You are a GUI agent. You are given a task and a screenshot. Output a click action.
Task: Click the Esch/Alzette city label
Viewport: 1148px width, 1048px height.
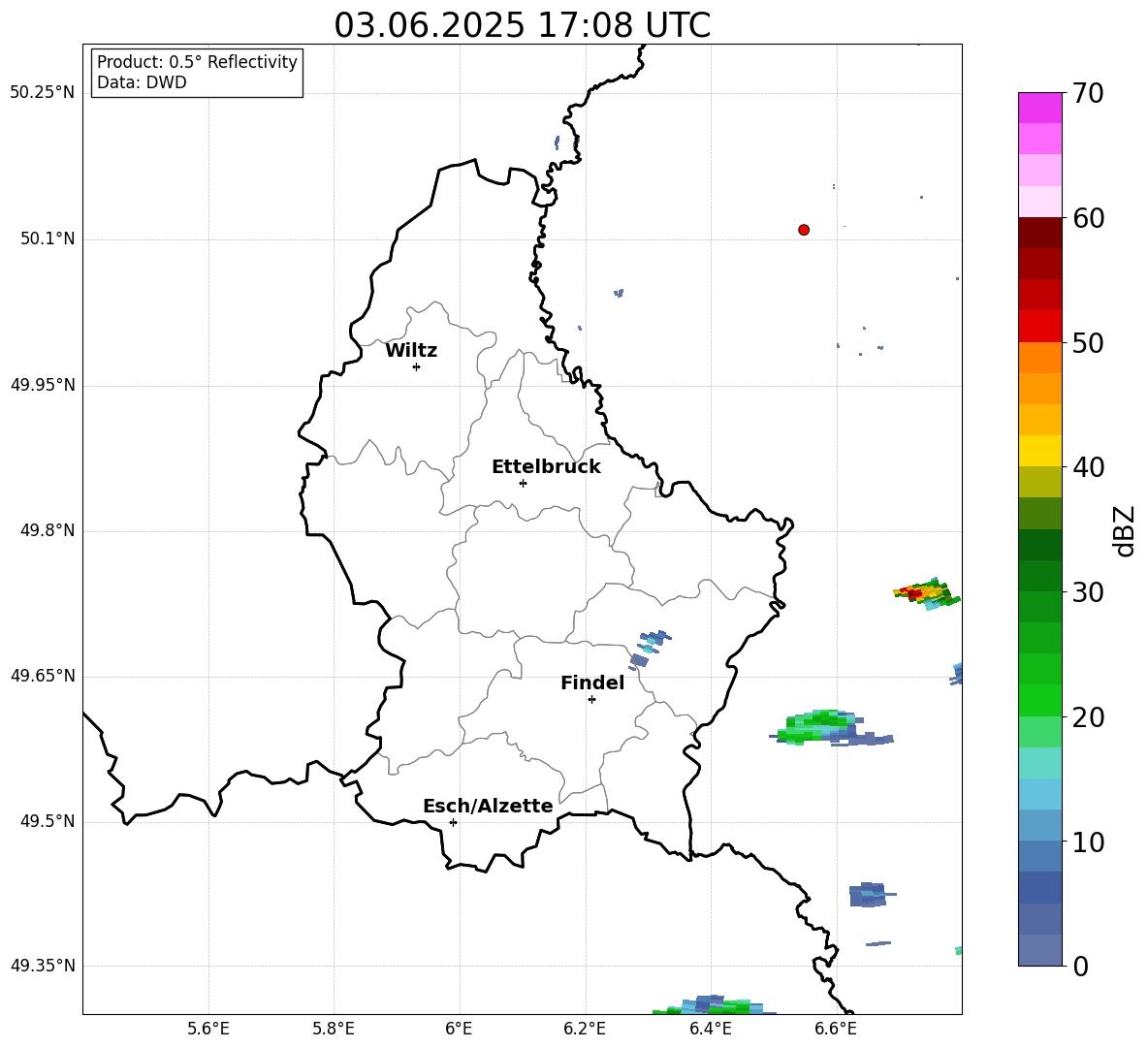489,806
